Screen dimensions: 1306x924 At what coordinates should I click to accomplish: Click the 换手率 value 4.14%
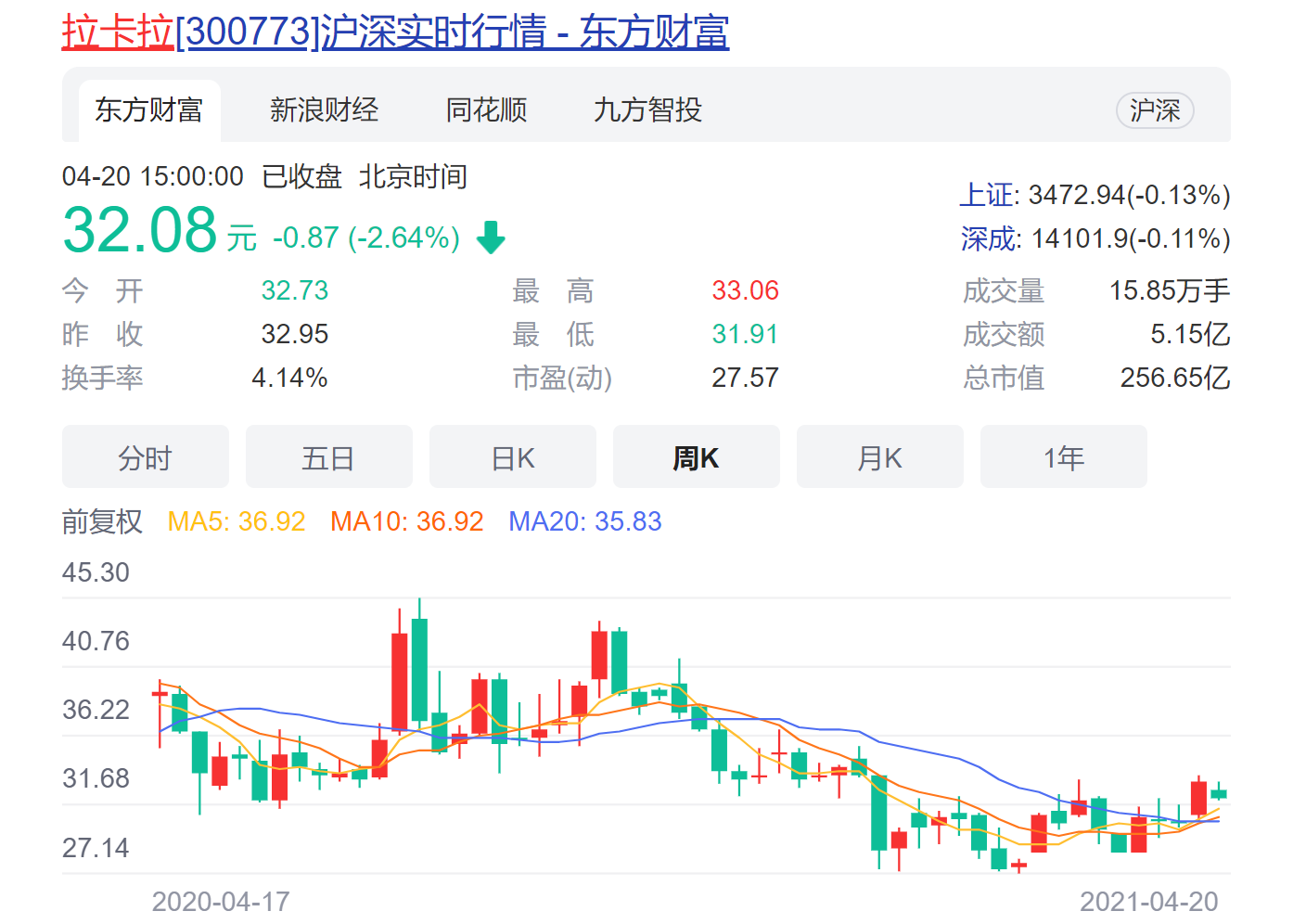pyautogui.click(x=289, y=378)
